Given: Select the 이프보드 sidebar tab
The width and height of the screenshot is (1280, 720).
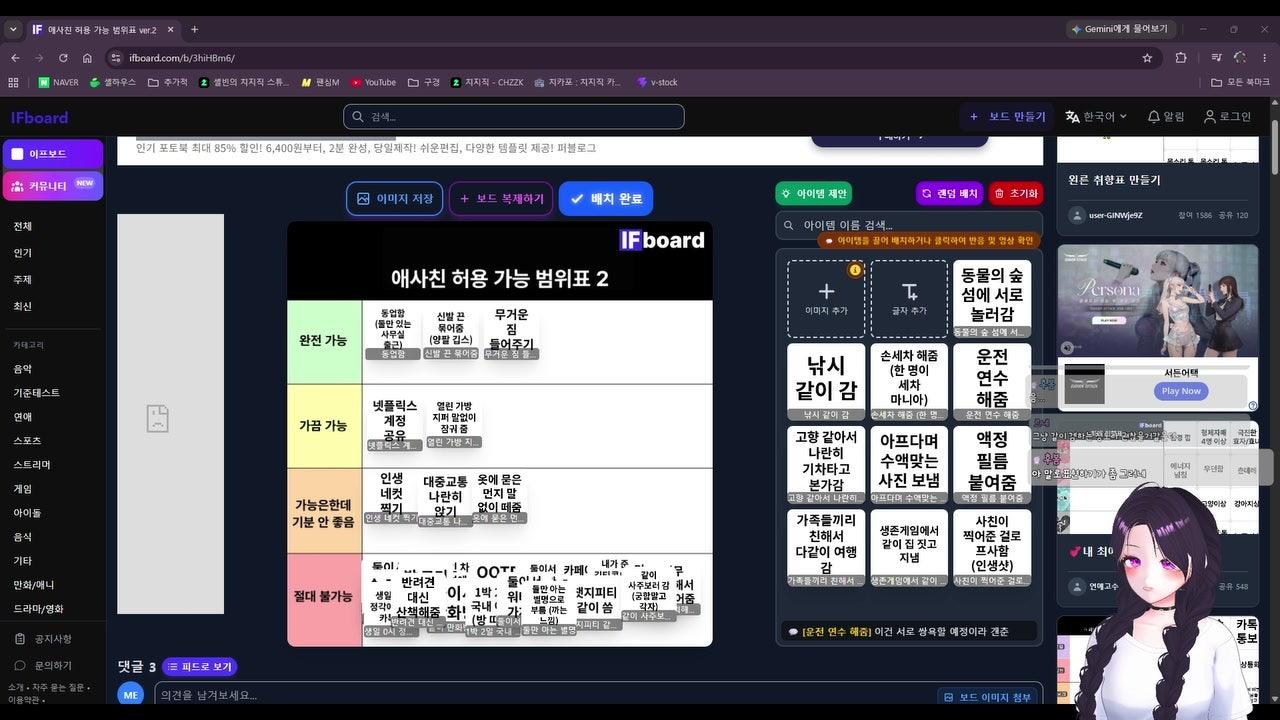Looking at the screenshot, I should 52,154.
